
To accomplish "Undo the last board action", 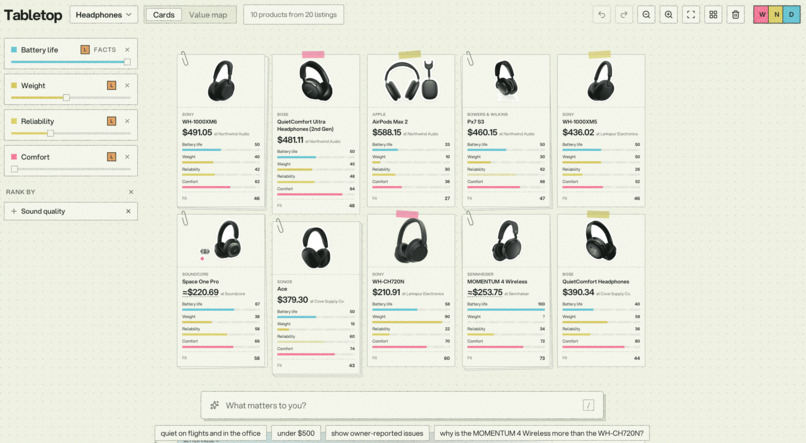I will click(x=601, y=15).
